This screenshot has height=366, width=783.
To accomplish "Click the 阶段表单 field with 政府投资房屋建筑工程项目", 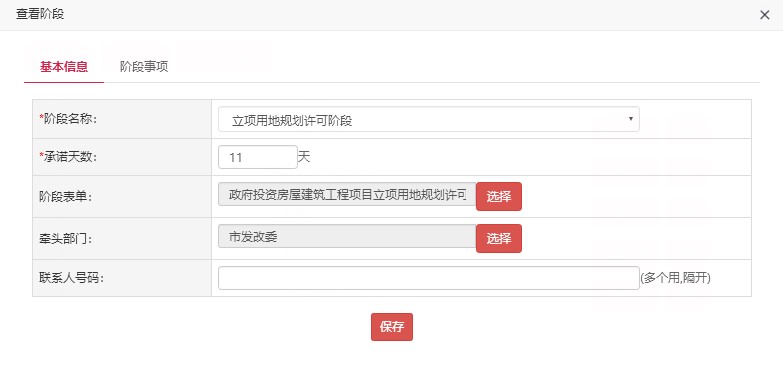I will tap(347, 194).
